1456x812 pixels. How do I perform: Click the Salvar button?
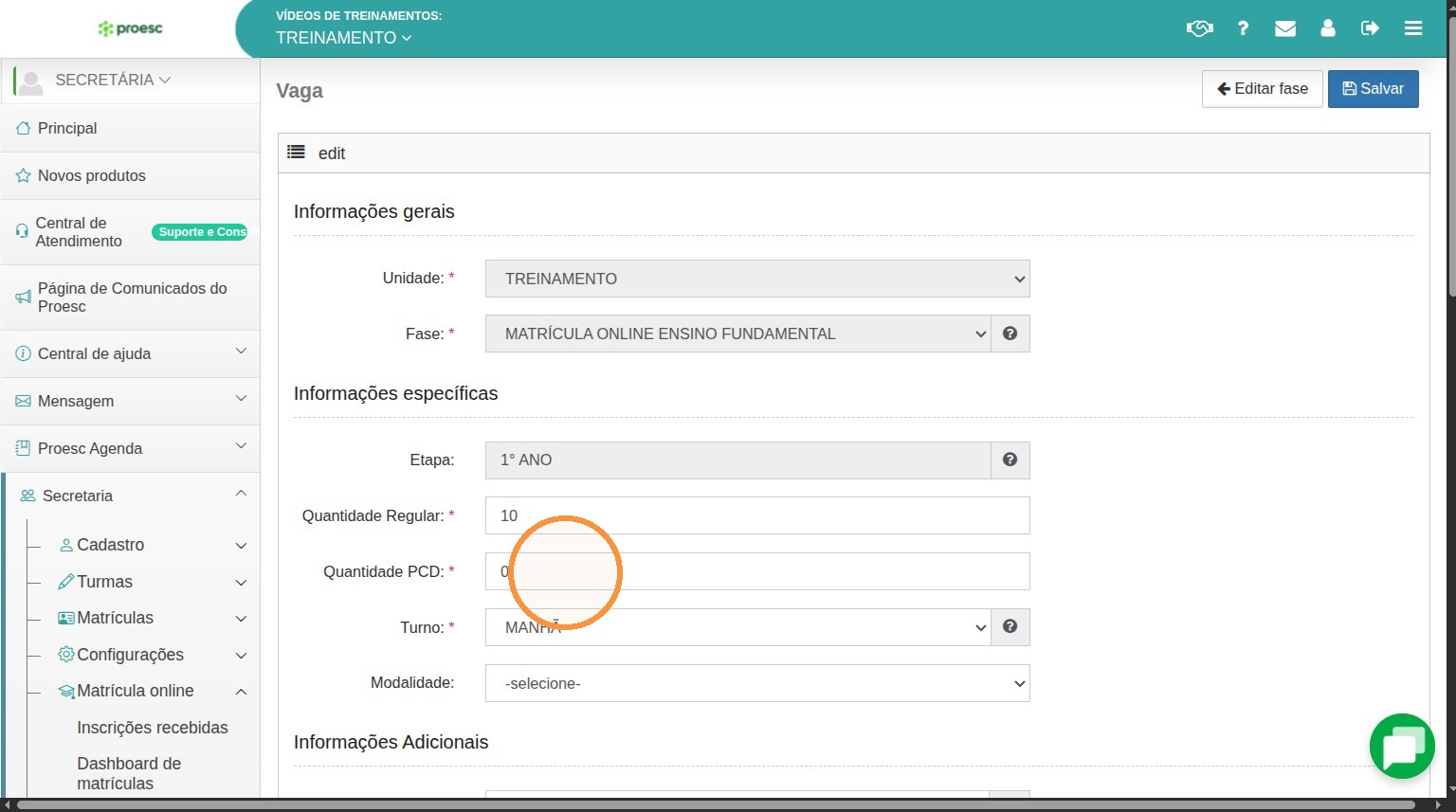1374,89
